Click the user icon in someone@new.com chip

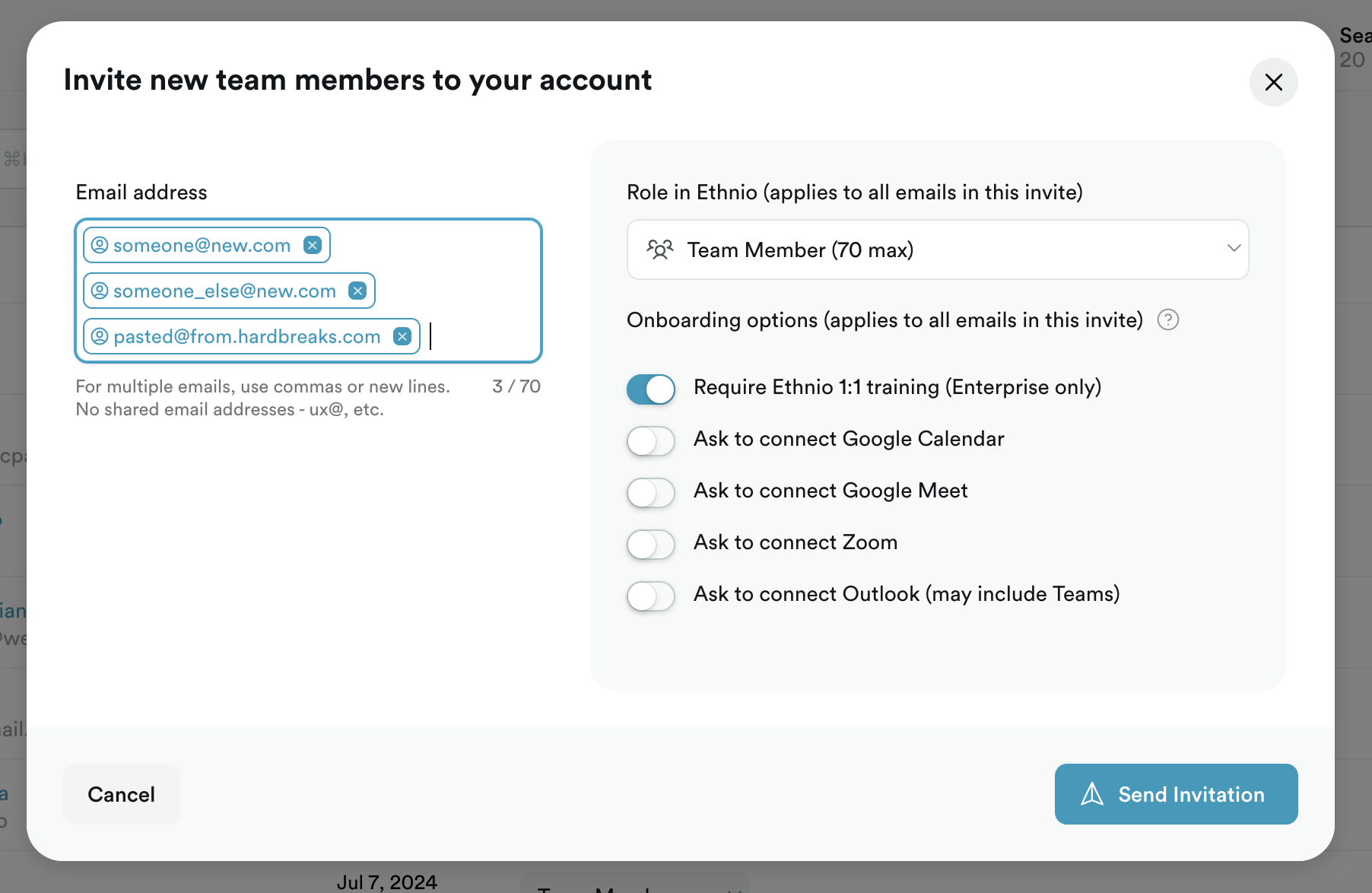[100, 245]
